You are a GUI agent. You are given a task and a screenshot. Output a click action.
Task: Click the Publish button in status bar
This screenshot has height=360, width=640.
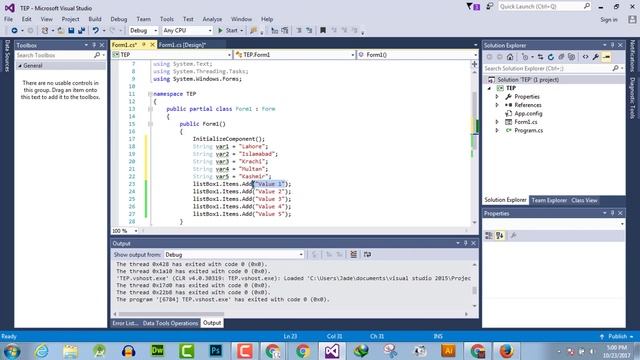(x=618, y=337)
